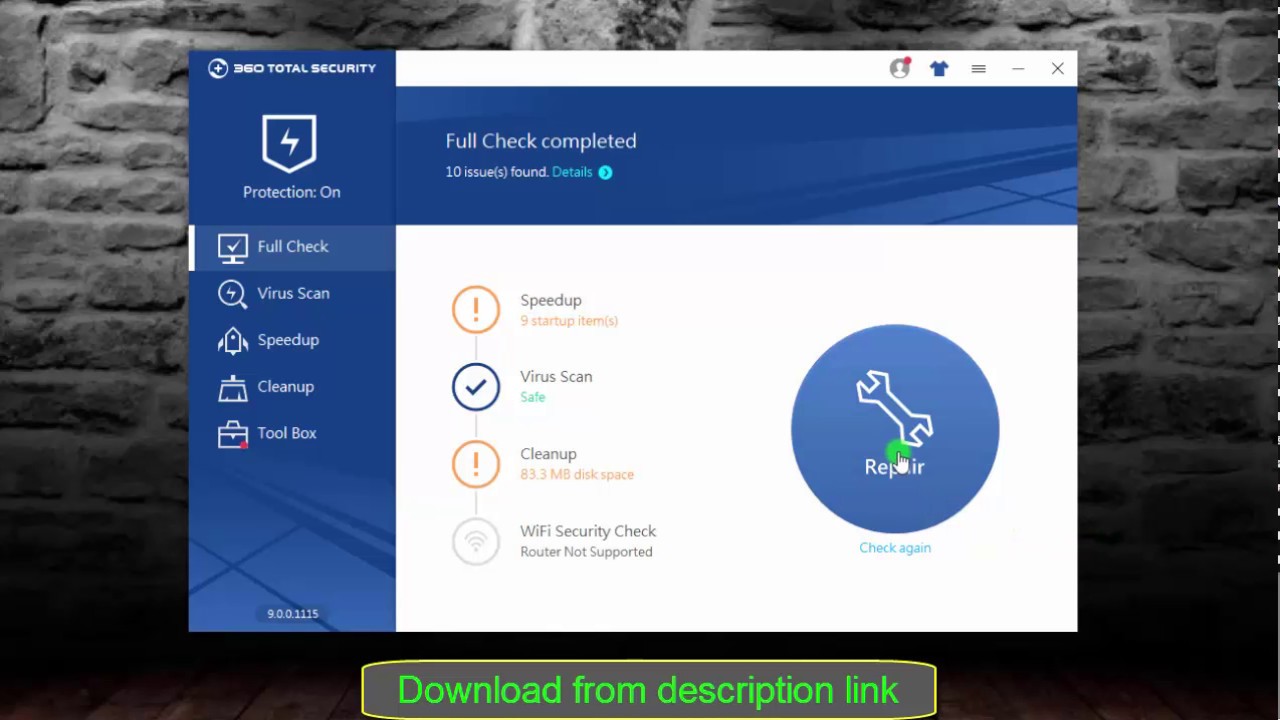Open the Tool Box section

tap(292, 433)
